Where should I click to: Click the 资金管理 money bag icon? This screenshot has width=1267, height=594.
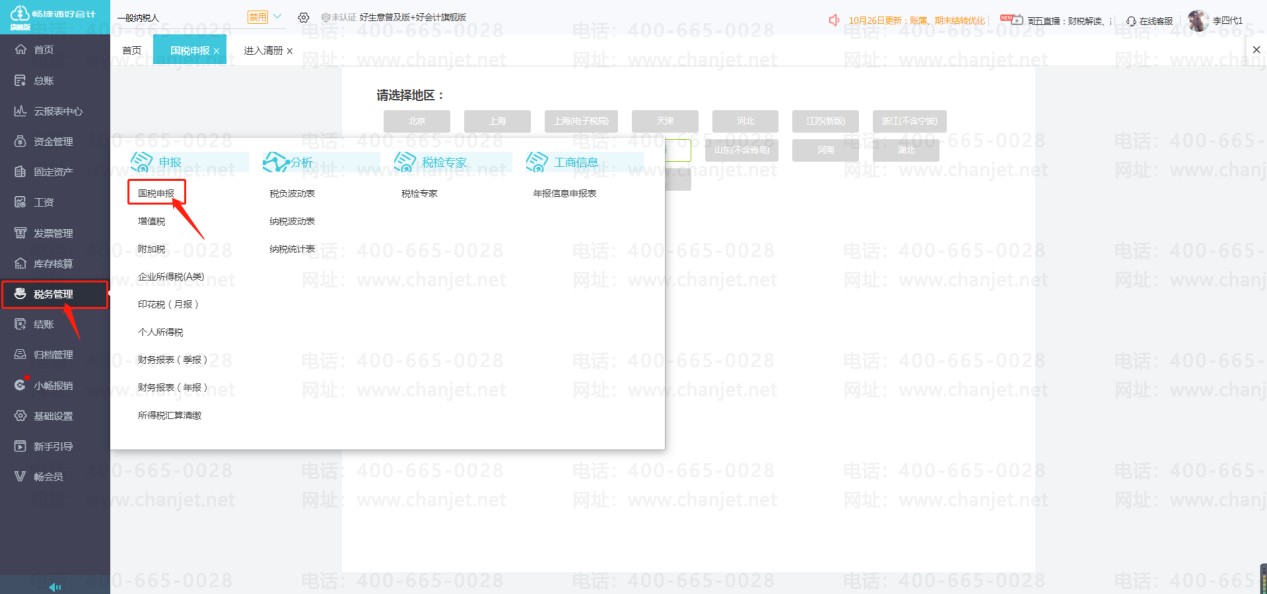pos(19,141)
